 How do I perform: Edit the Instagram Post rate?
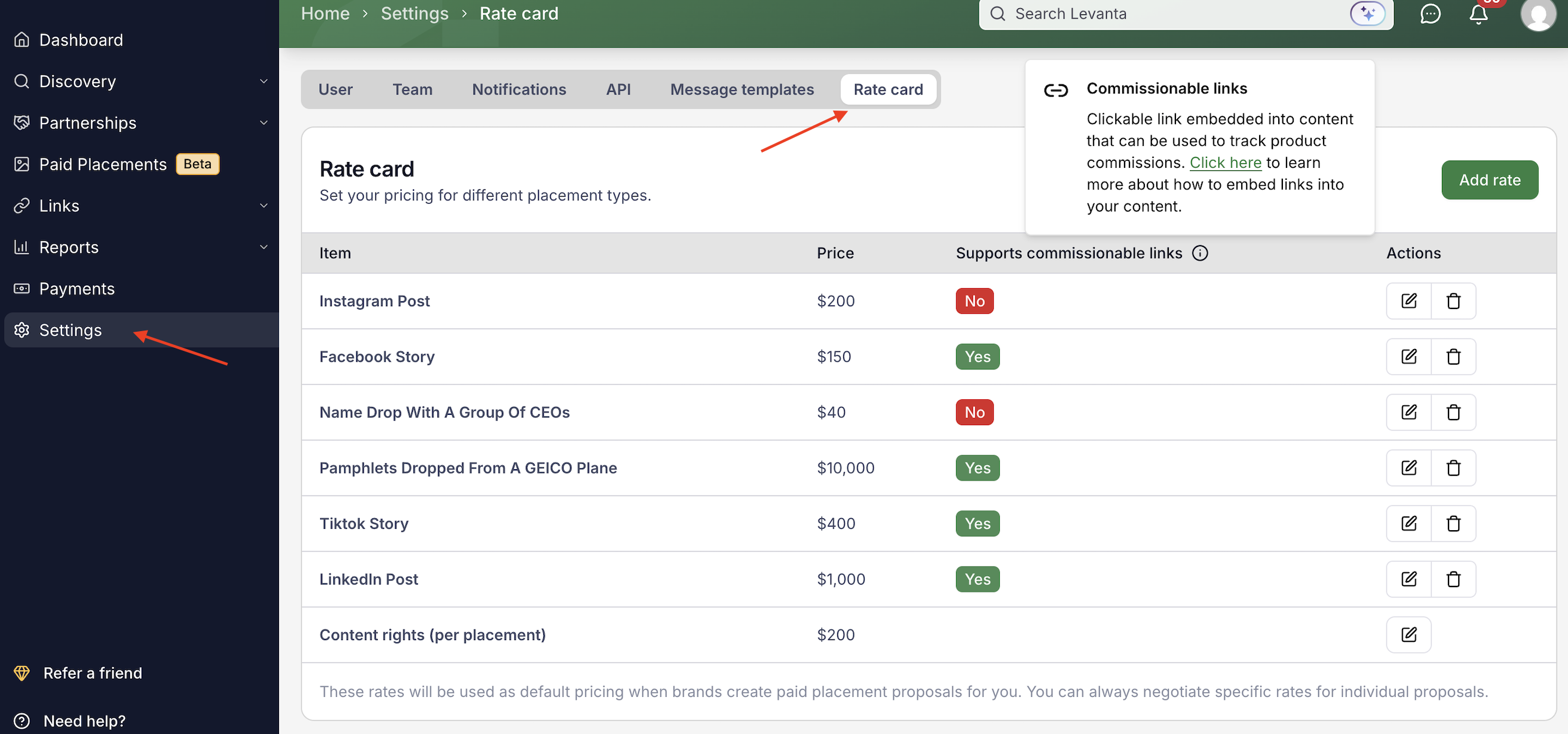tap(1408, 301)
